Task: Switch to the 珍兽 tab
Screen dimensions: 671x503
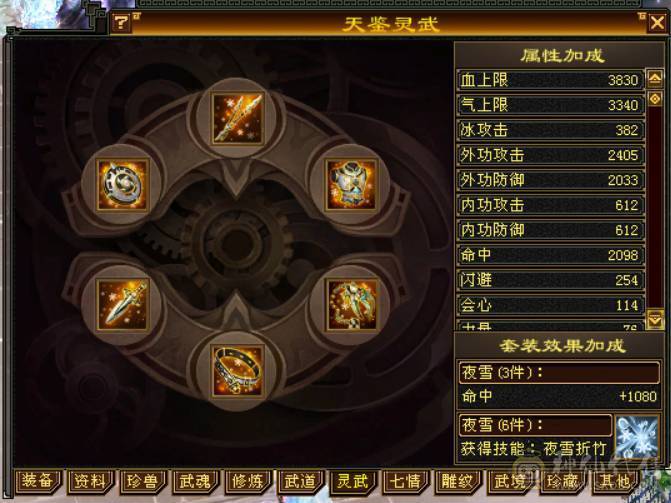Action: [142, 481]
